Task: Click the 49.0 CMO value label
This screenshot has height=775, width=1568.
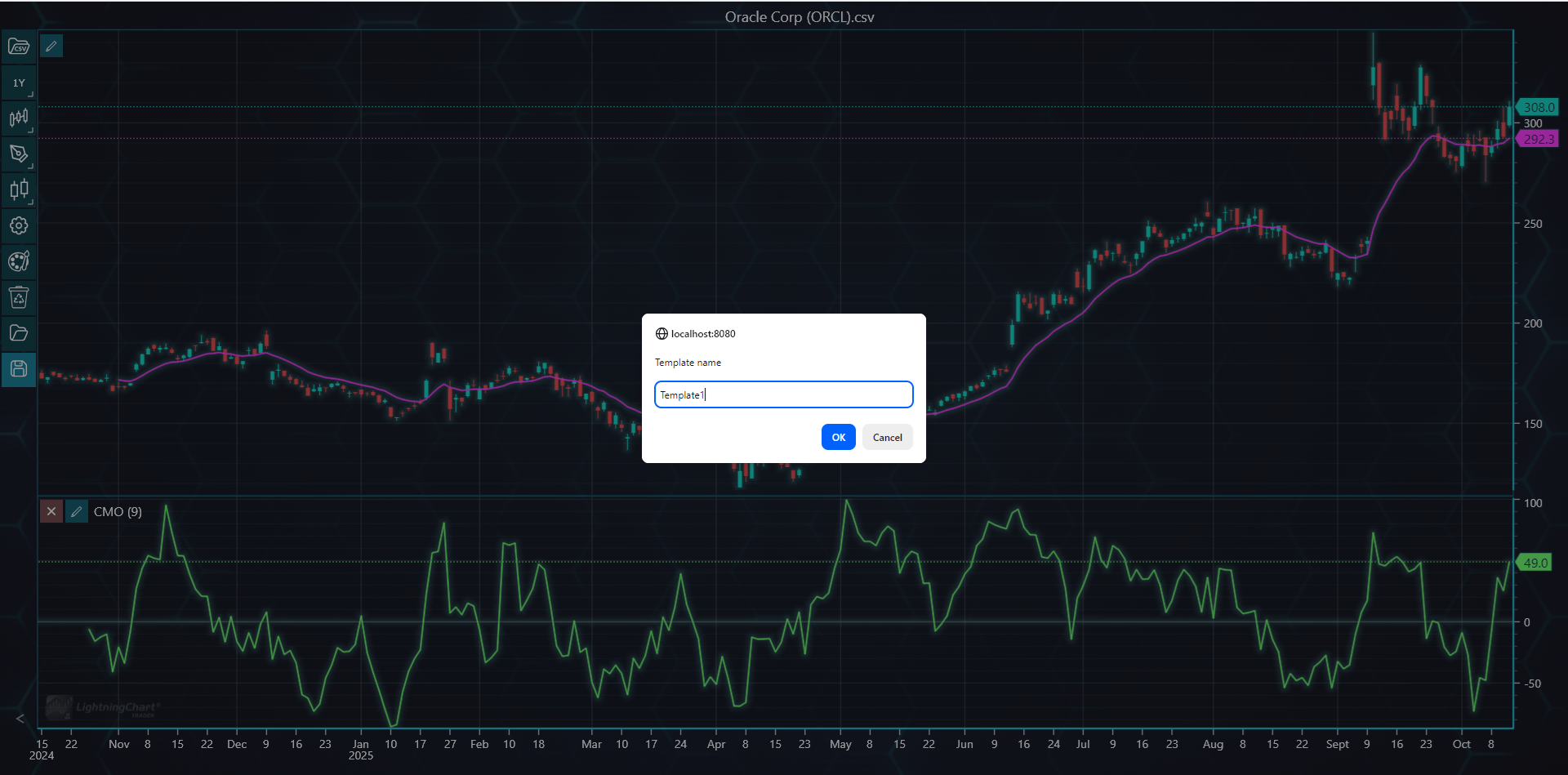Action: [1535, 563]
